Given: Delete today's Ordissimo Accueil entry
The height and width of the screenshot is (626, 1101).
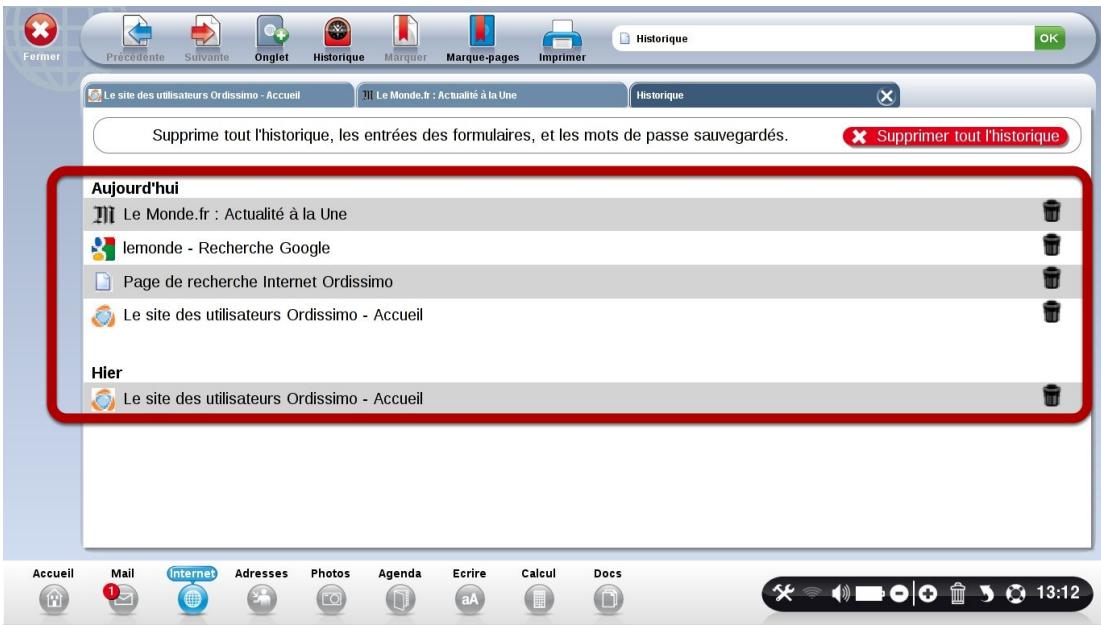Looking at the screenshot, I should click(x=1051, y=311).
